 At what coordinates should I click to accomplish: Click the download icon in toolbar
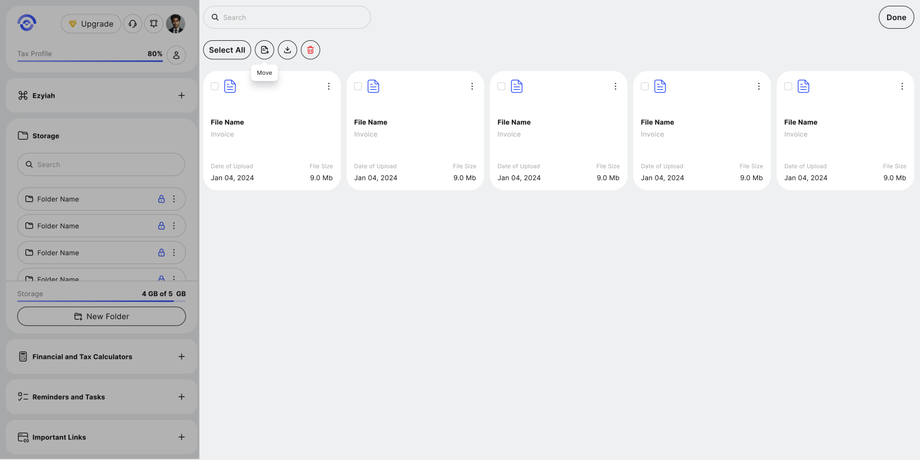(287, 50)
